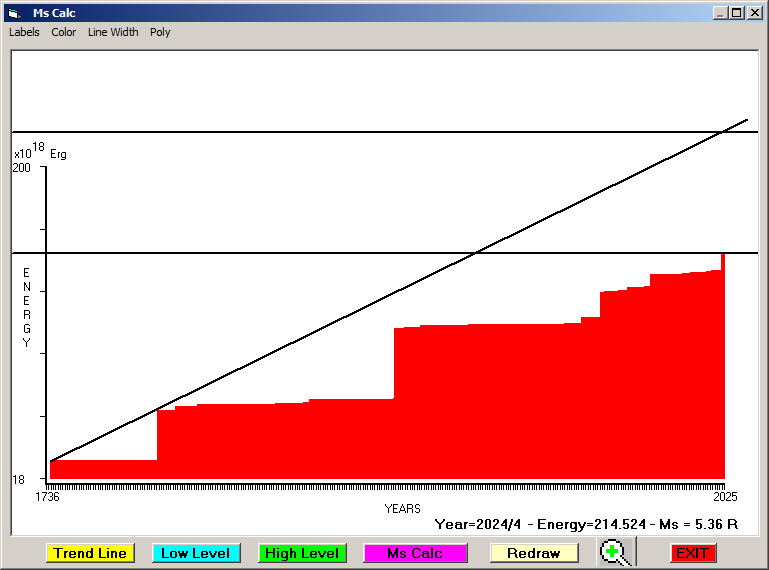Open the Line Width menu
The width and height of the screenshot is (769, 570).
pyautogui.click(x=113, y=32)
